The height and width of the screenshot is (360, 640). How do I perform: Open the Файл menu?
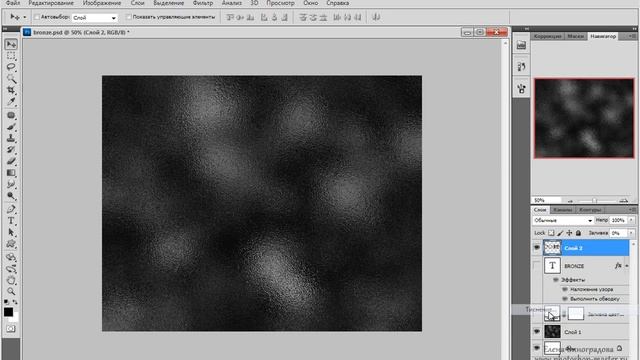[x=13, y=3]
